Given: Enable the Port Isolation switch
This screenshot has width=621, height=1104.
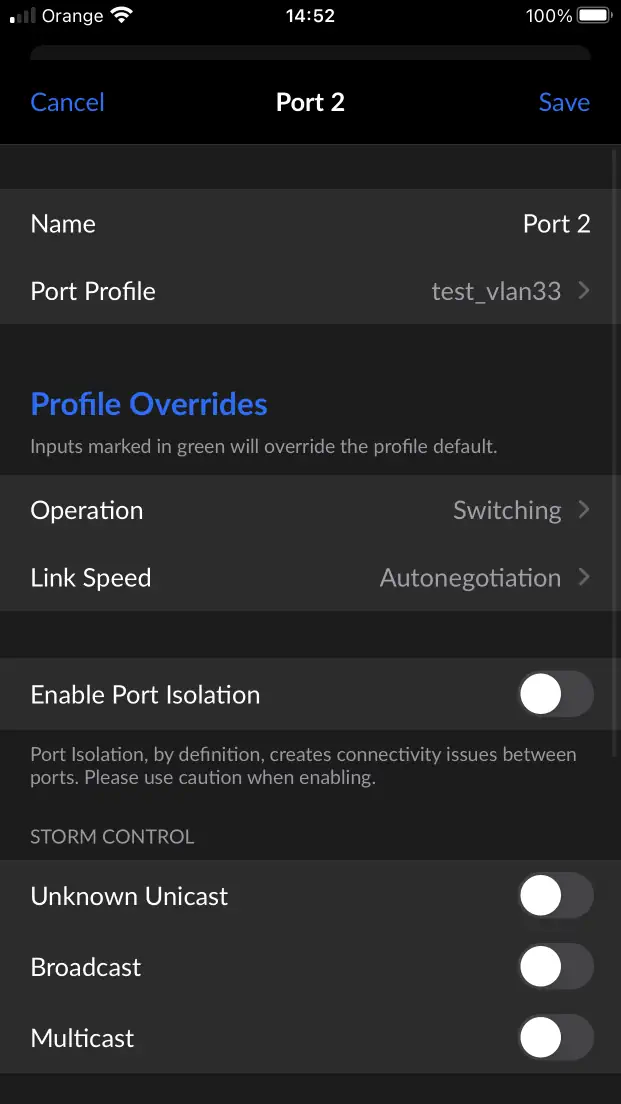Looking at the screenshot, I should (x=555, y=695).
